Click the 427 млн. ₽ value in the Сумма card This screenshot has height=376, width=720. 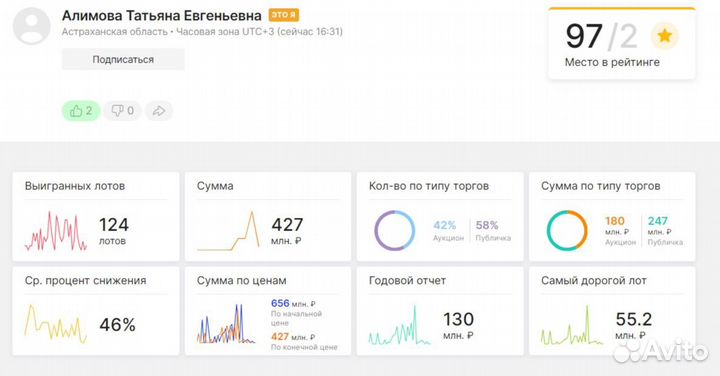click(x=287, y=231)
